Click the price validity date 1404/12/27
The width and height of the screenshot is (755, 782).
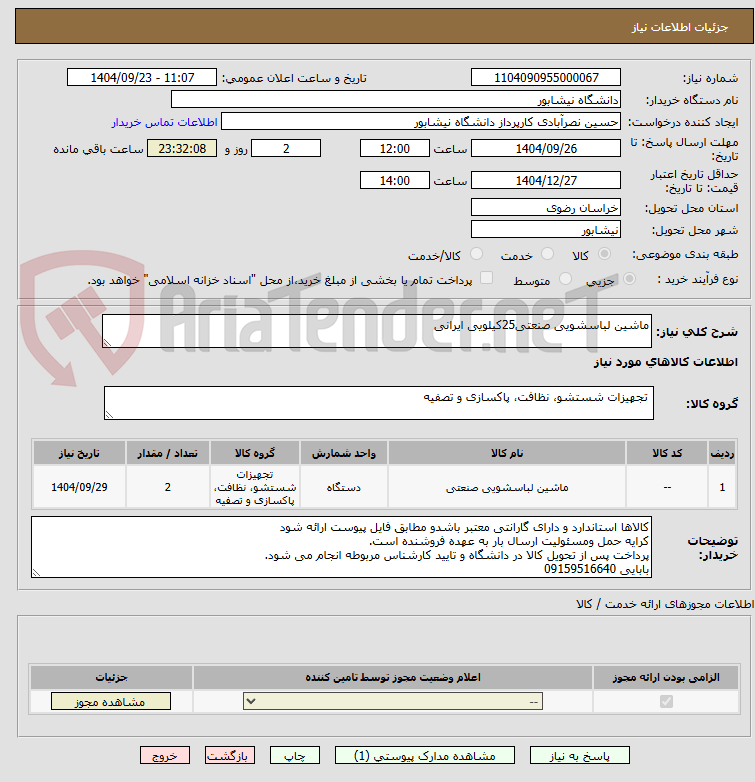(x=546, y=180)
